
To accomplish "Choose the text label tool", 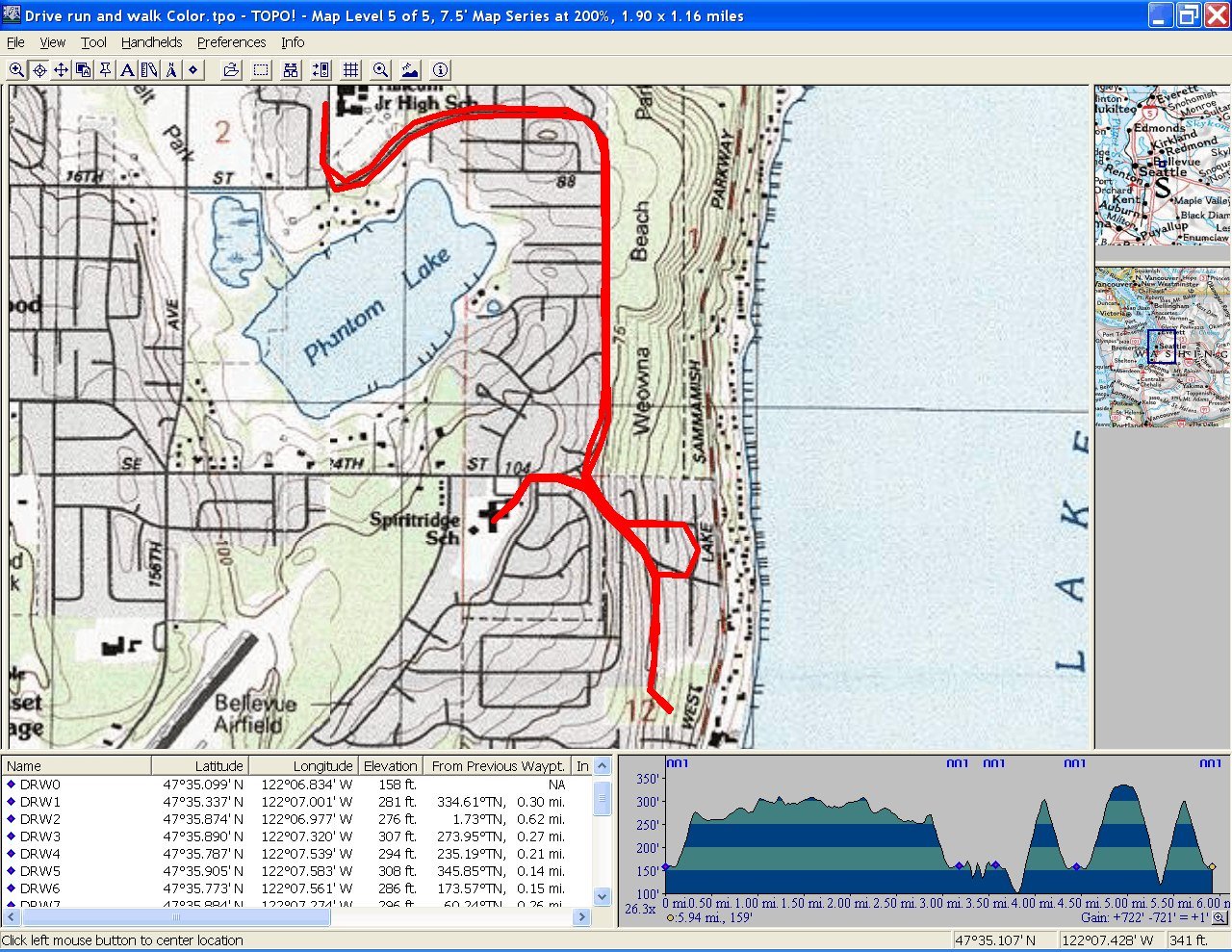I will [x=127, y=69].
